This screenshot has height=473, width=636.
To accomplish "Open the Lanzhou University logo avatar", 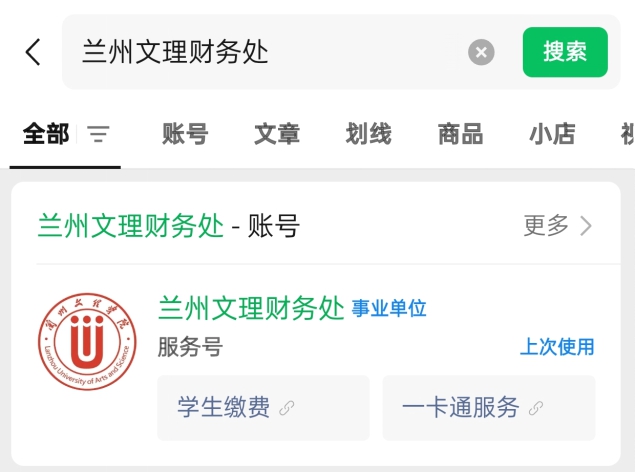I will pyautogui.click(x=87, y=342).
